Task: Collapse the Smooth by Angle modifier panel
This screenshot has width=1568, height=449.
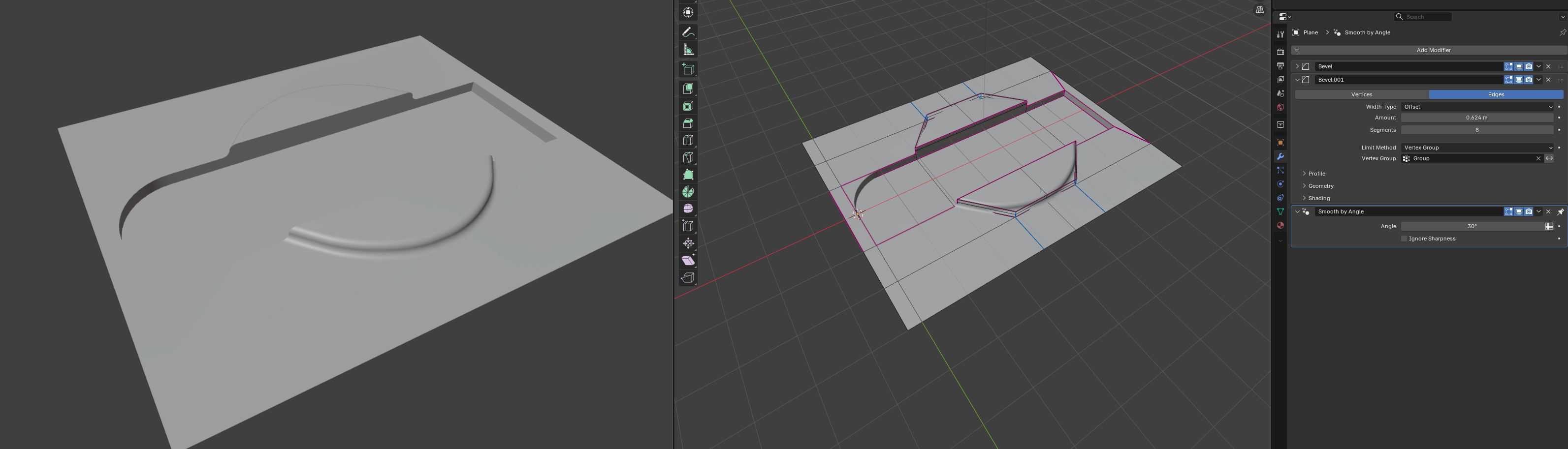Action: coord(1297,212)
